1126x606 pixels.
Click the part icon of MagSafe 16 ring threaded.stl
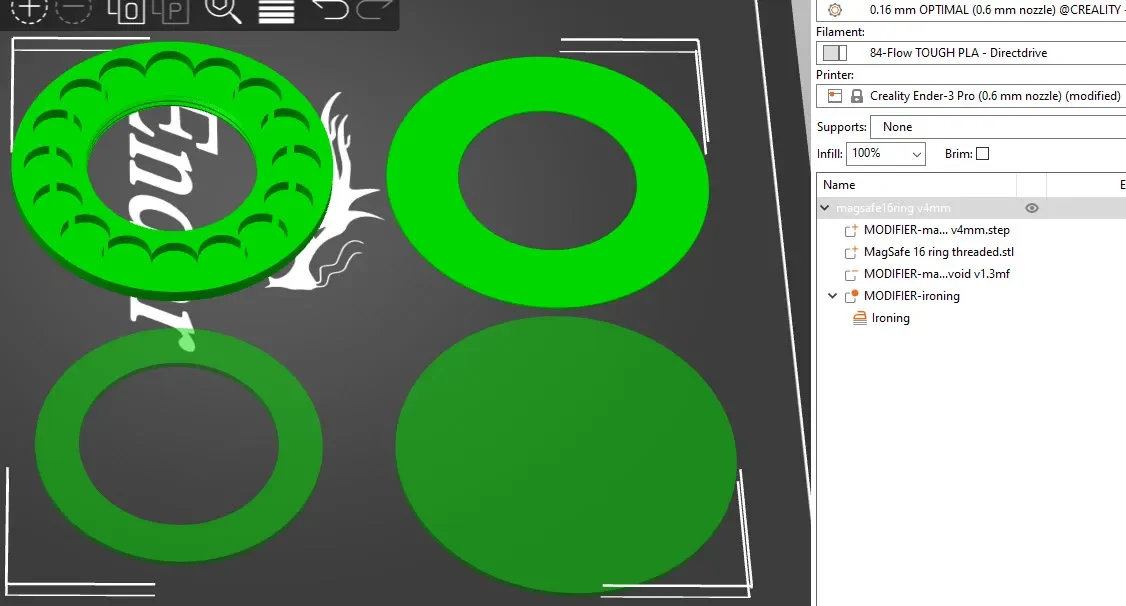click(851, 252)
